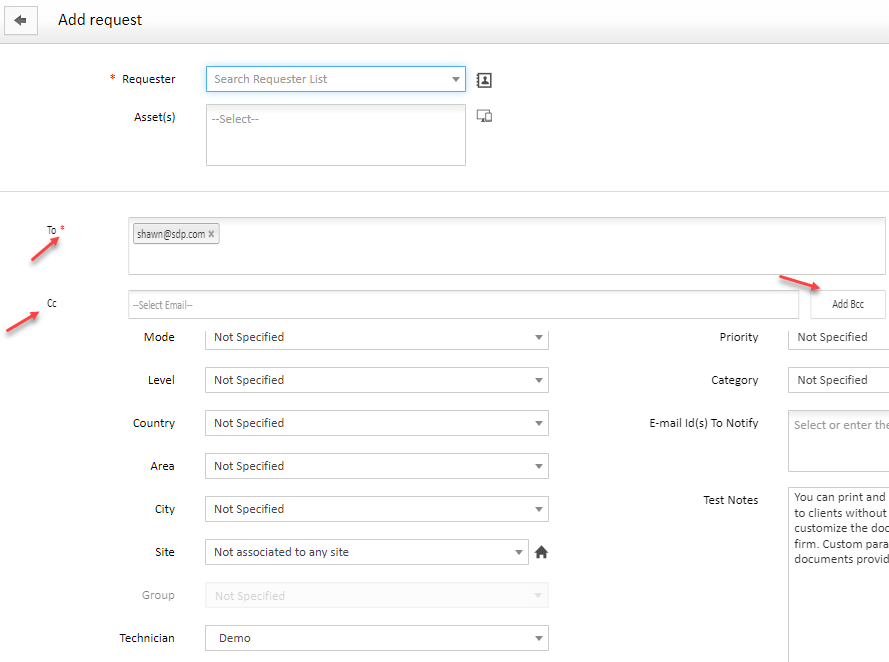
Task: Open the Site dropdown
Action: (x=366, y=552)
